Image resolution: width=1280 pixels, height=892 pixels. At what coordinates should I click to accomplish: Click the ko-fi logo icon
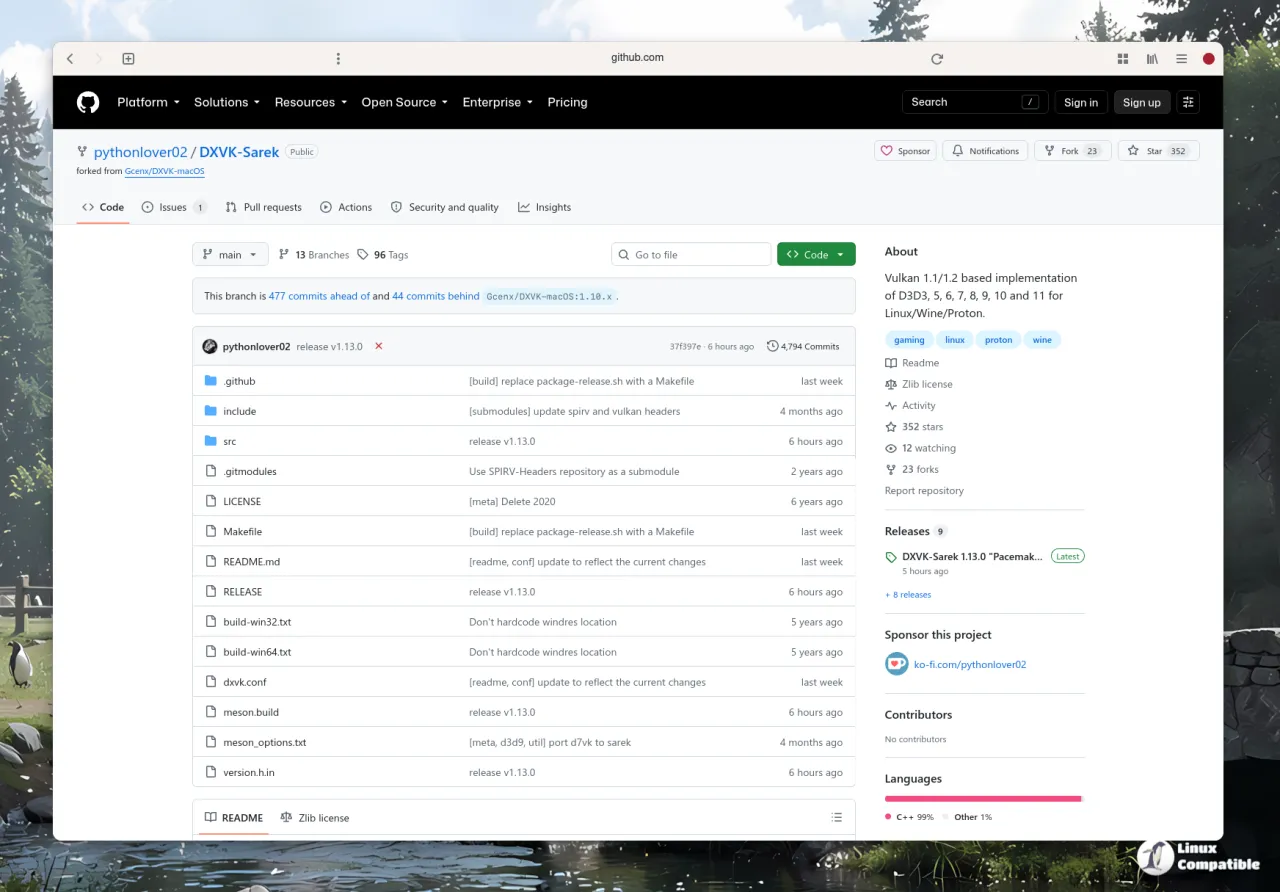point(896,664)
